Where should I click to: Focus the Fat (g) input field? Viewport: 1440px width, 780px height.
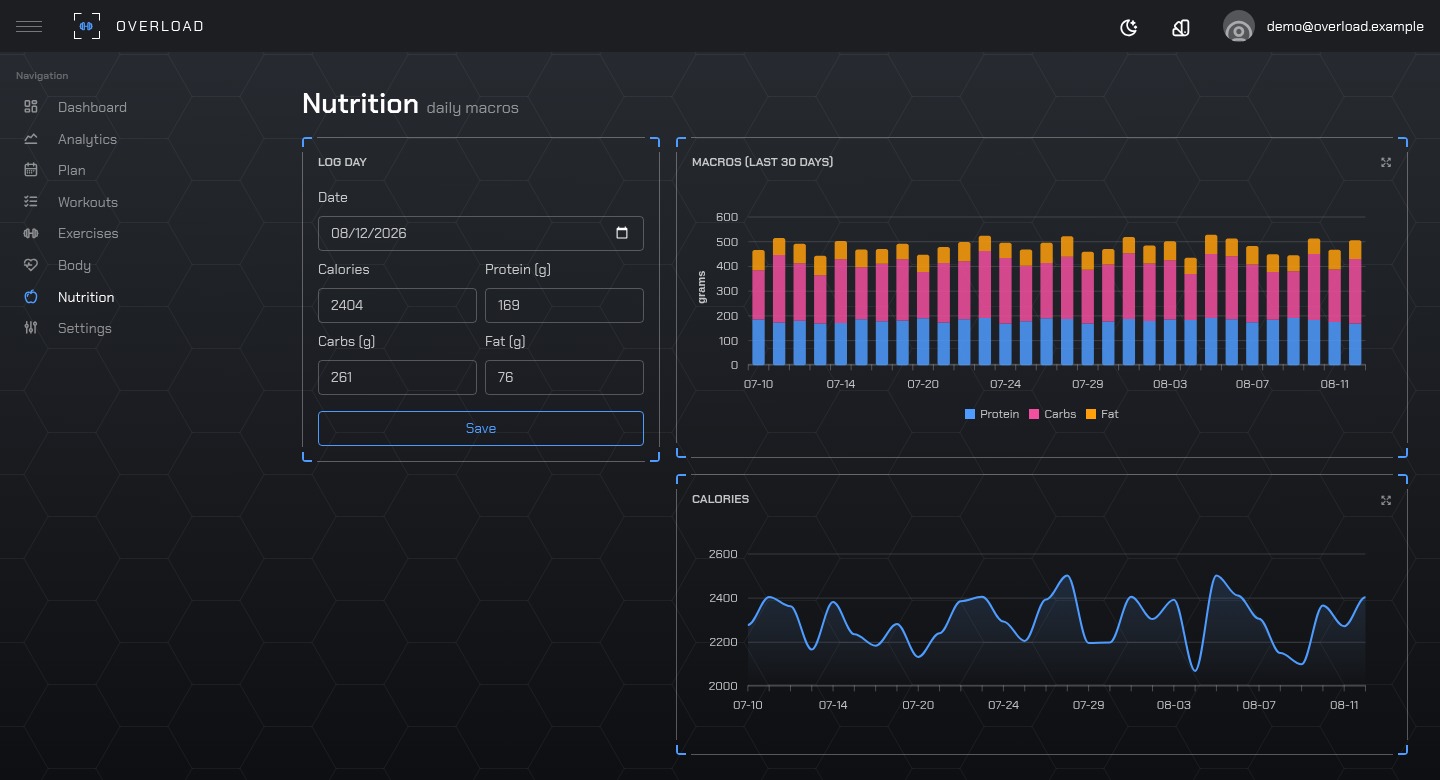click(564, 377)
